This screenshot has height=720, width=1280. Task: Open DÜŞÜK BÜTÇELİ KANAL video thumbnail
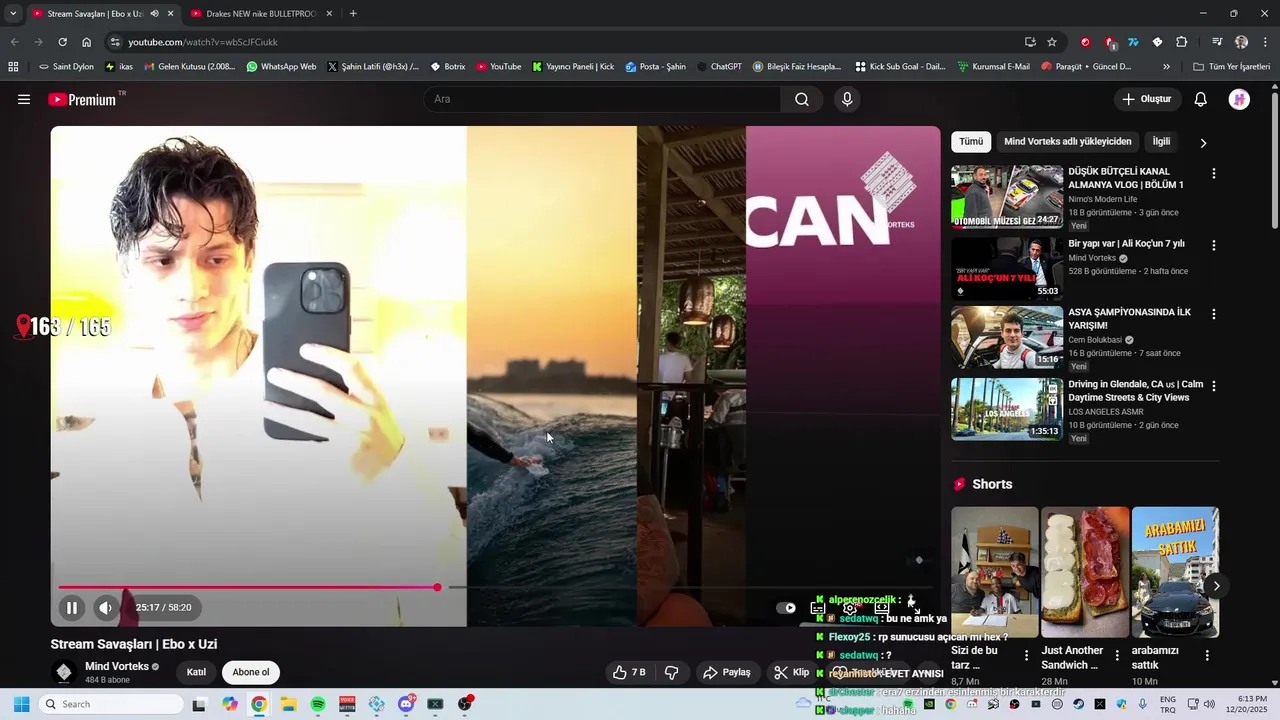coord(1007,197)
